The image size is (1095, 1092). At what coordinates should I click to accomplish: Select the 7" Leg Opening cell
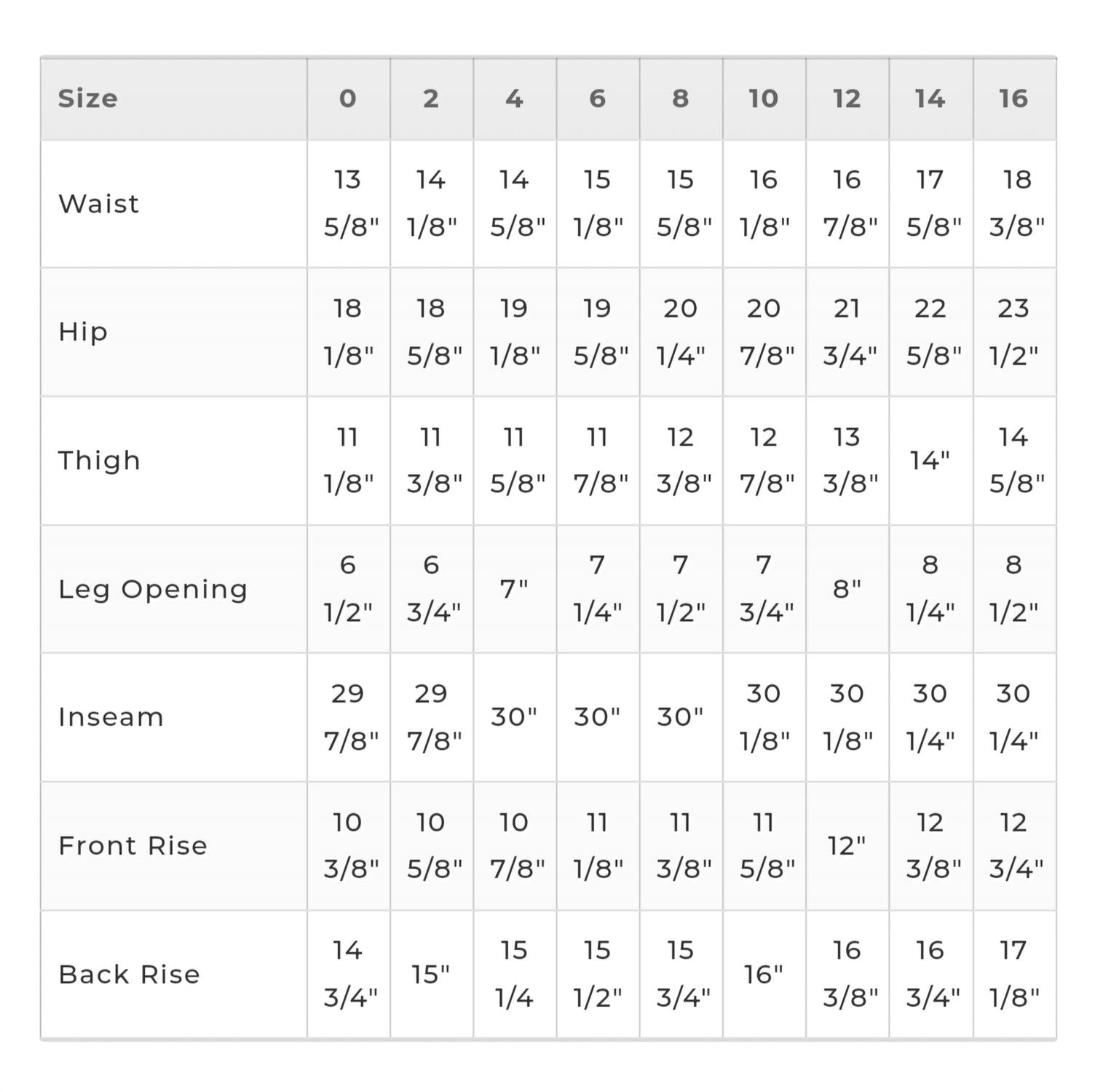(514, 588)
